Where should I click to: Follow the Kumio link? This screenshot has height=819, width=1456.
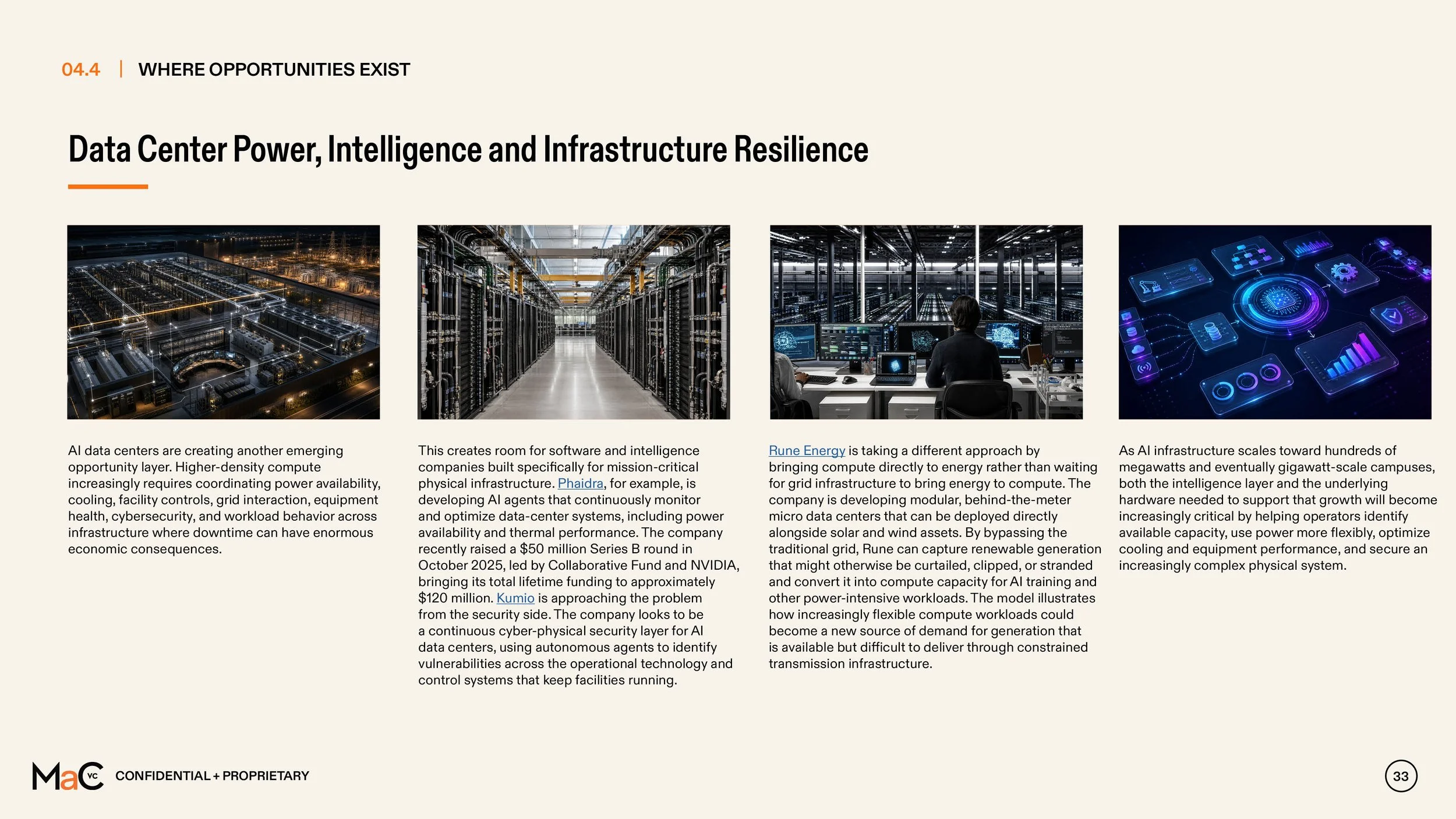coord(515,598)
